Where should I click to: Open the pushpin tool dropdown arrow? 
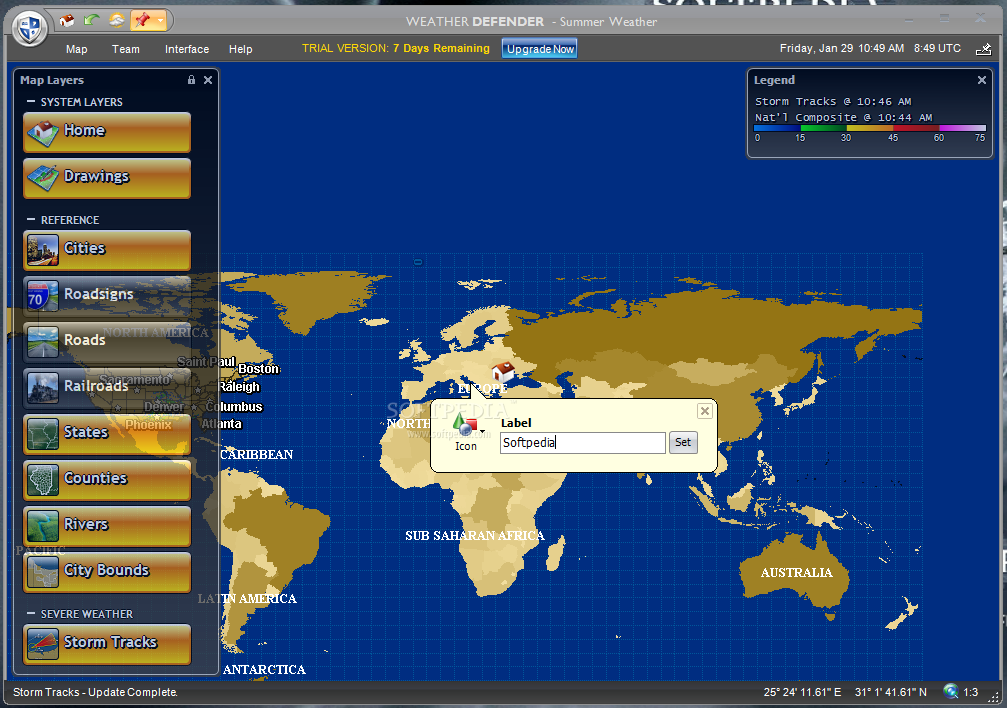click(x=161, y=21)
